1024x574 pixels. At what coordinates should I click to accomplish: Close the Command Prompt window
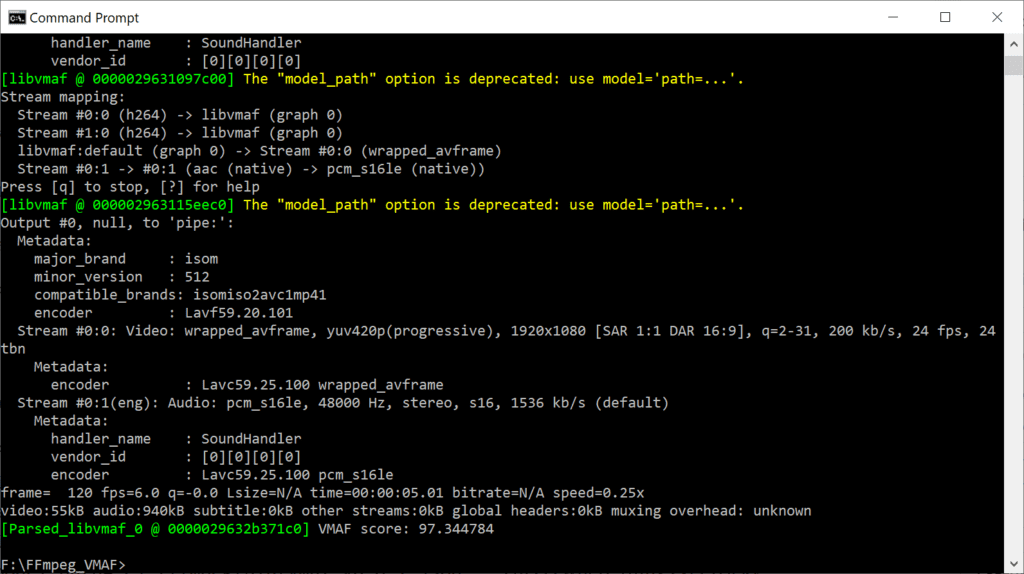click(x=997, y=17)
